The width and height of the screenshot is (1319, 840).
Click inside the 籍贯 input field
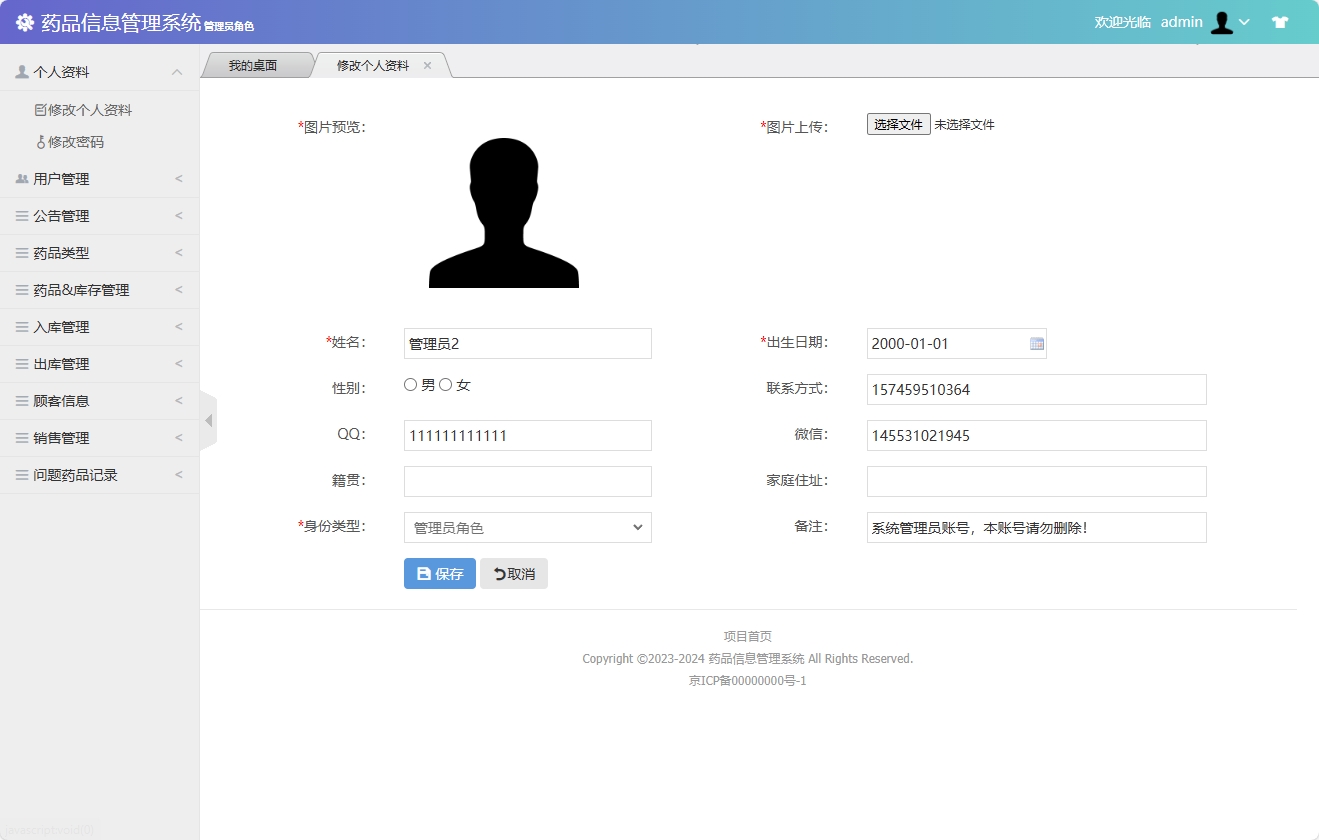527,481
